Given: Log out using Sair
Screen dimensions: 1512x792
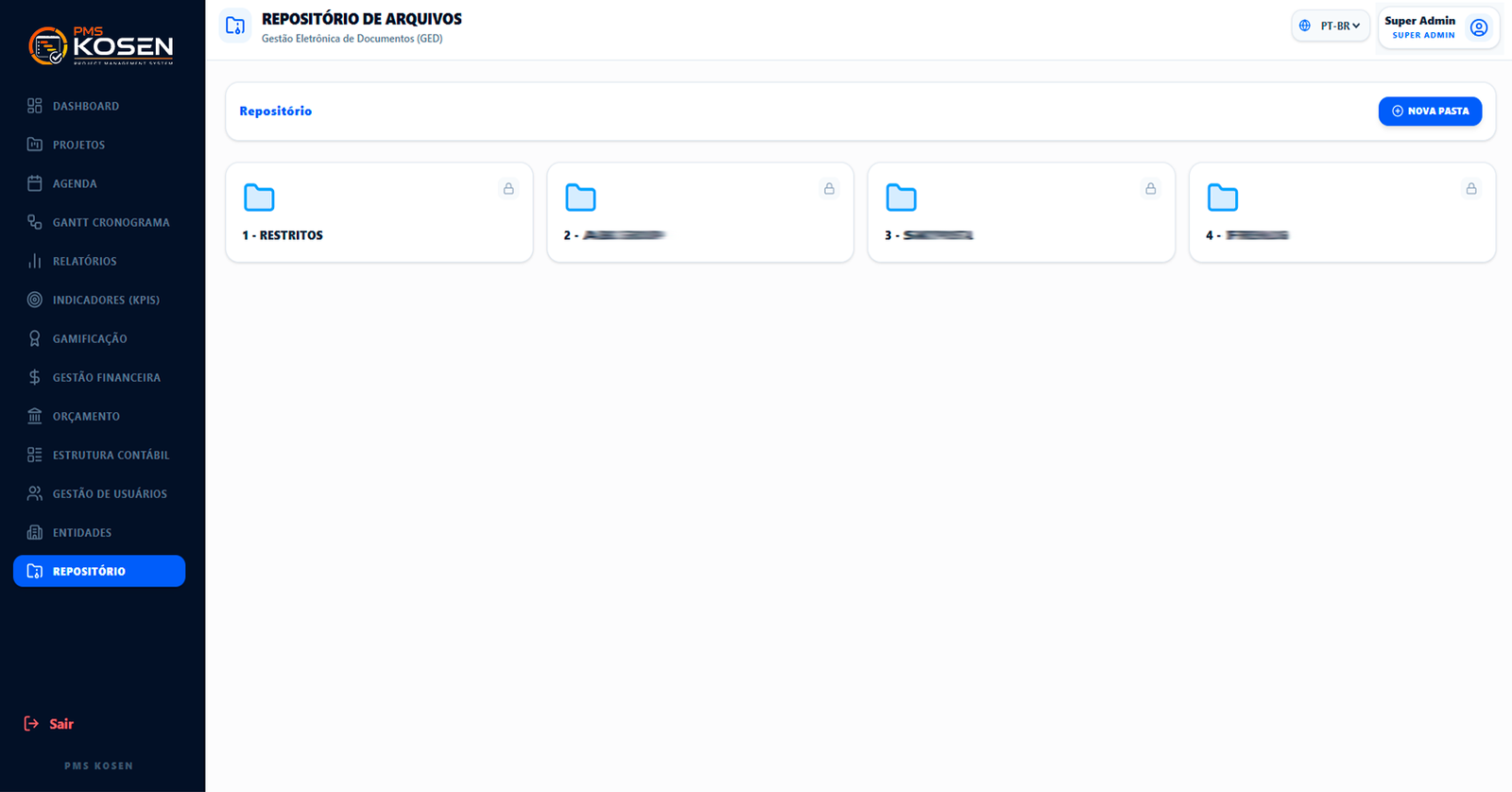Looking at the screenshot, I should point(49,724).
